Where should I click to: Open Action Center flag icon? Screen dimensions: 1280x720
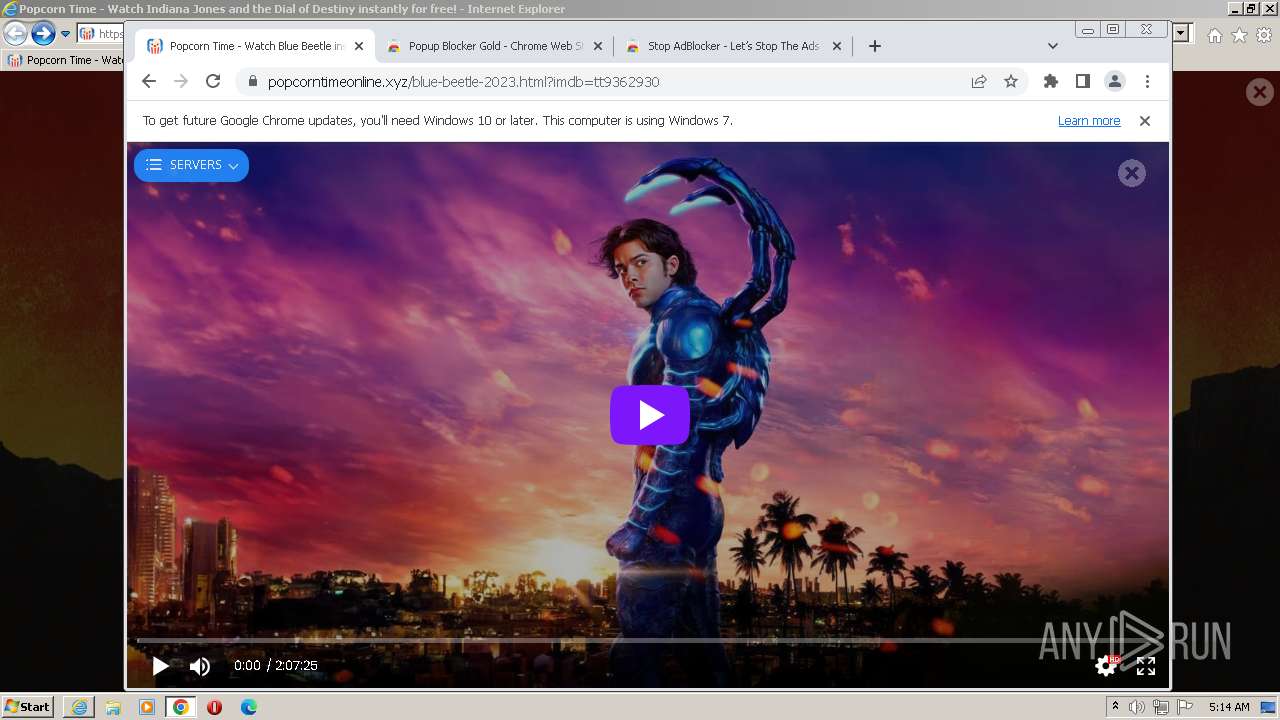pyautogui.click(x=1183, y=707)
